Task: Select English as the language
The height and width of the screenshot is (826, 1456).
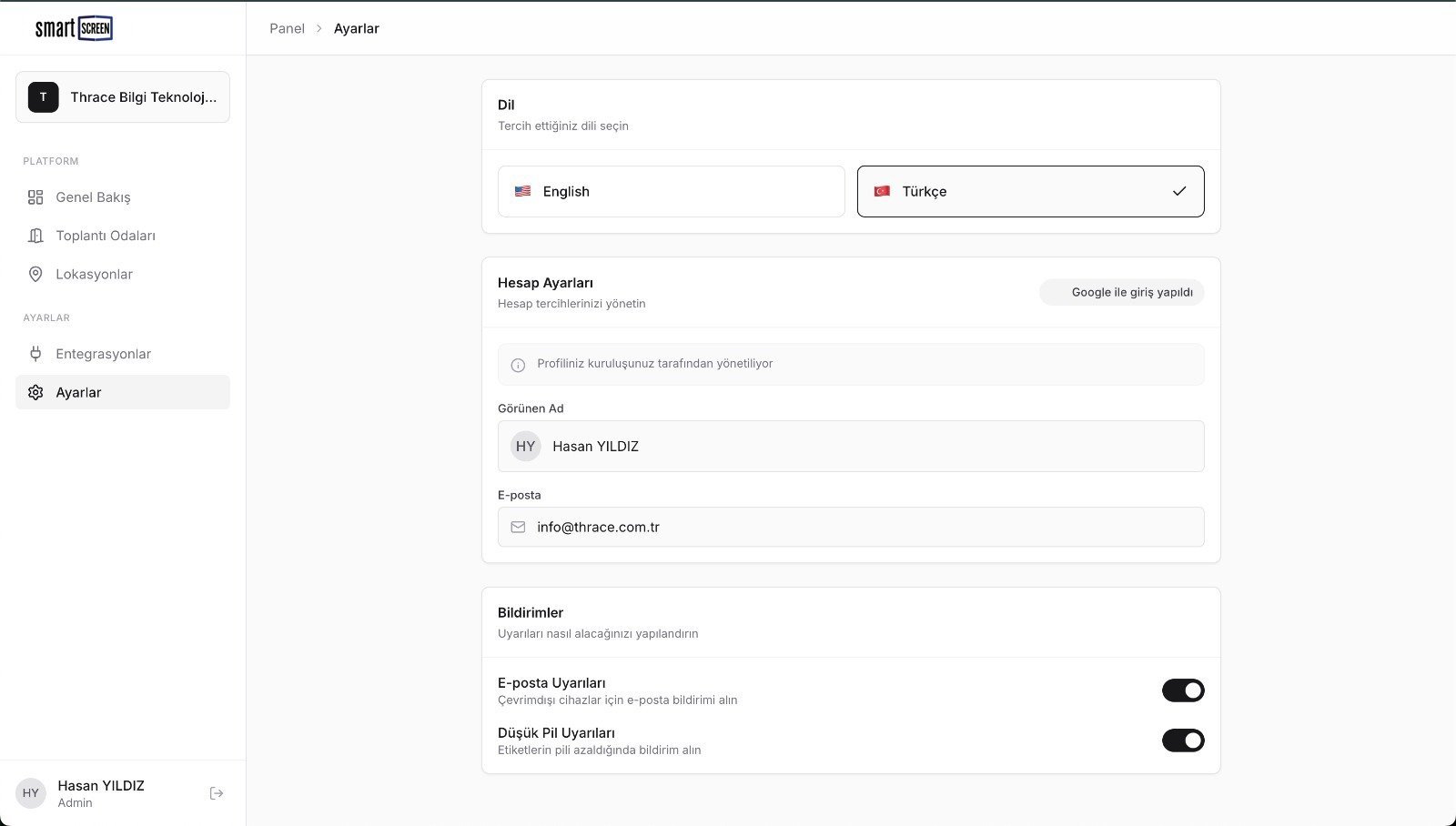Action: (671, 192)
